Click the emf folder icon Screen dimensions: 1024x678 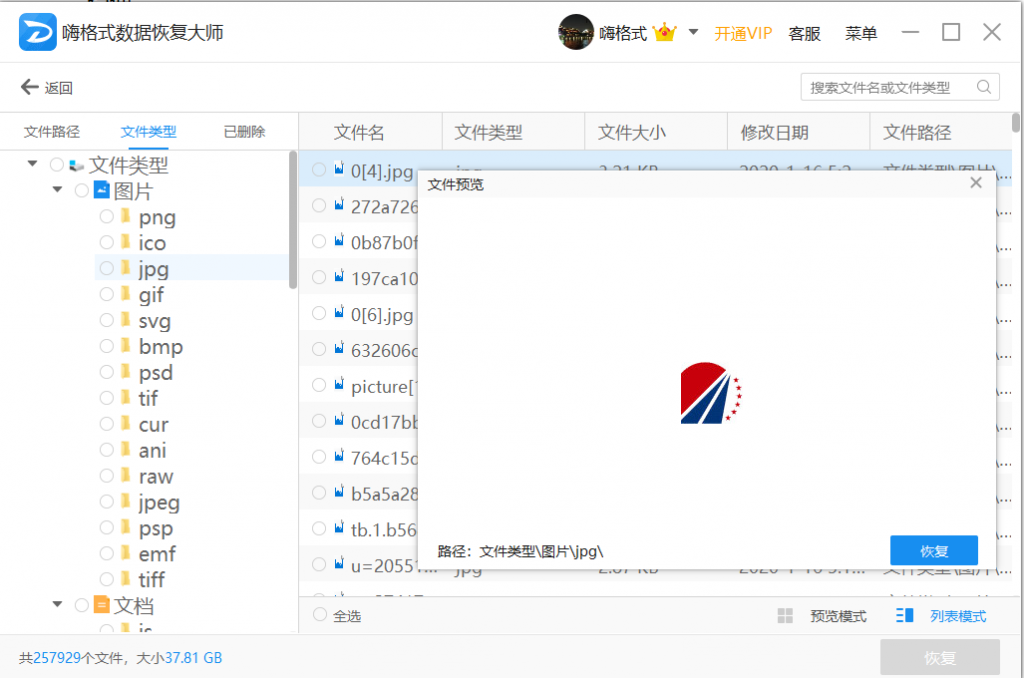125,553
